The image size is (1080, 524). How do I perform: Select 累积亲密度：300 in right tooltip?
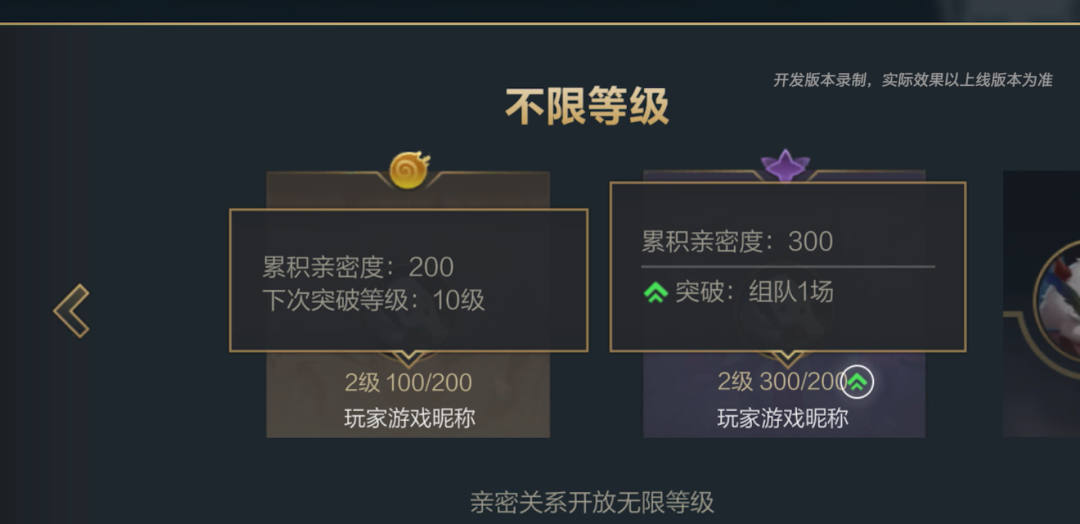tap(737, 241)
